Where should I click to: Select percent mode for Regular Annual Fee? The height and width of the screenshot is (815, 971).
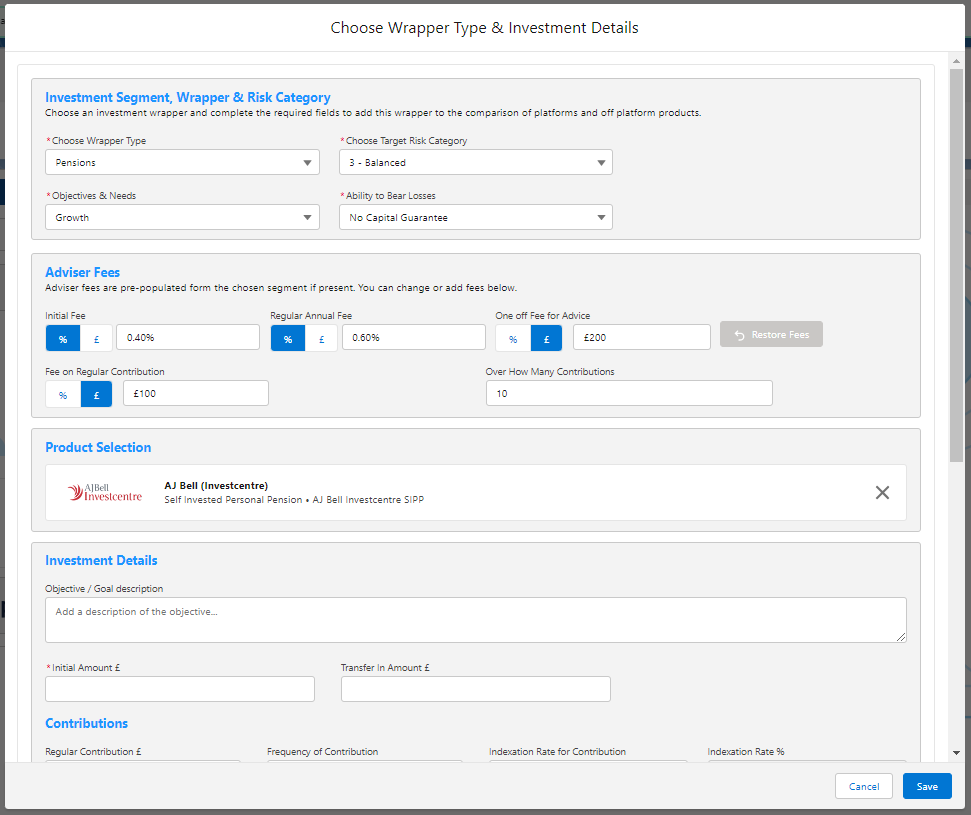click(288, 339)
